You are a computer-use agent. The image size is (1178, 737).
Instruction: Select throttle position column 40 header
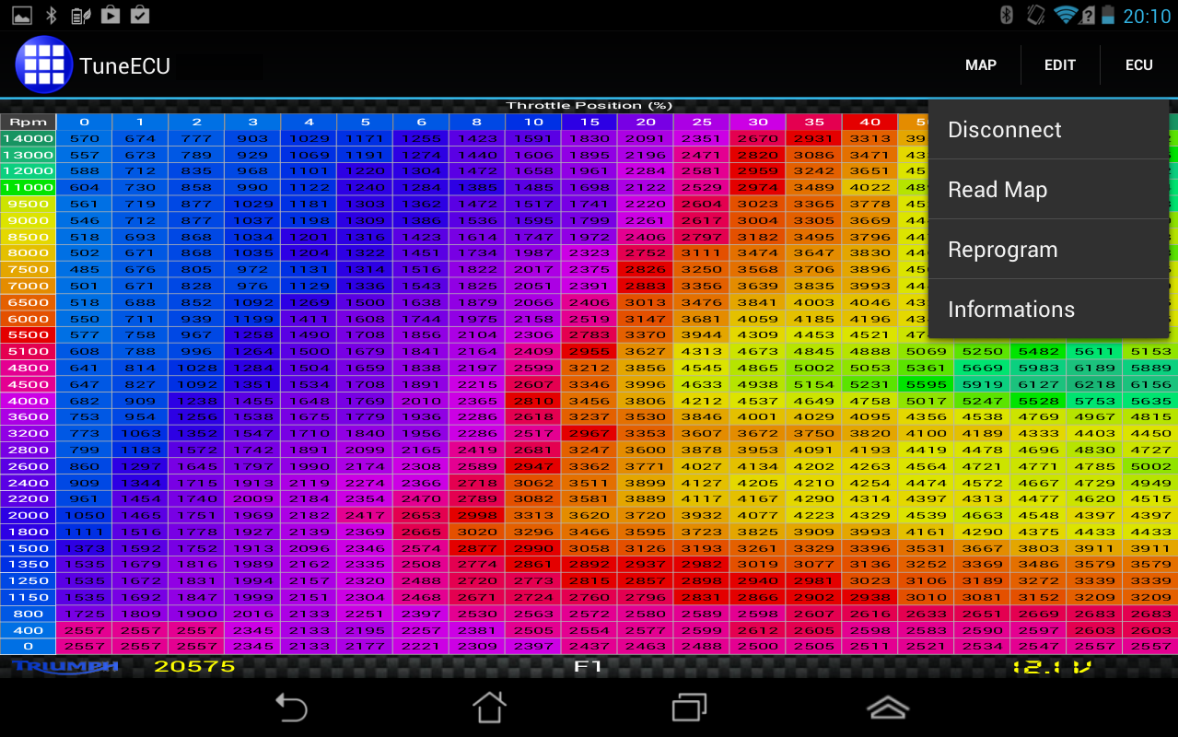pyautogui.click(x=870, y=122)
